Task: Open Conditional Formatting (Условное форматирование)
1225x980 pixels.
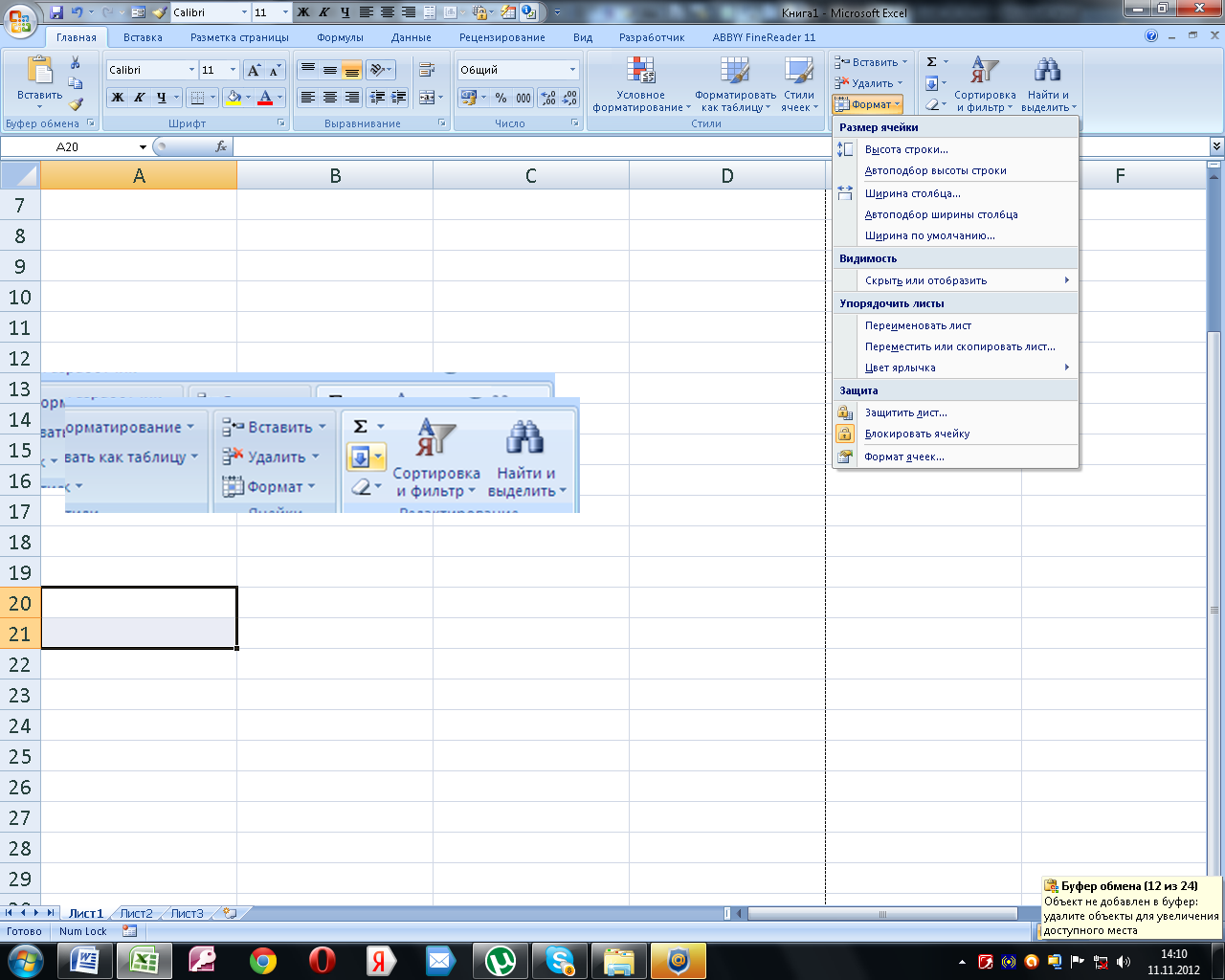Action: pyautogui.click(x=640, y=84)
